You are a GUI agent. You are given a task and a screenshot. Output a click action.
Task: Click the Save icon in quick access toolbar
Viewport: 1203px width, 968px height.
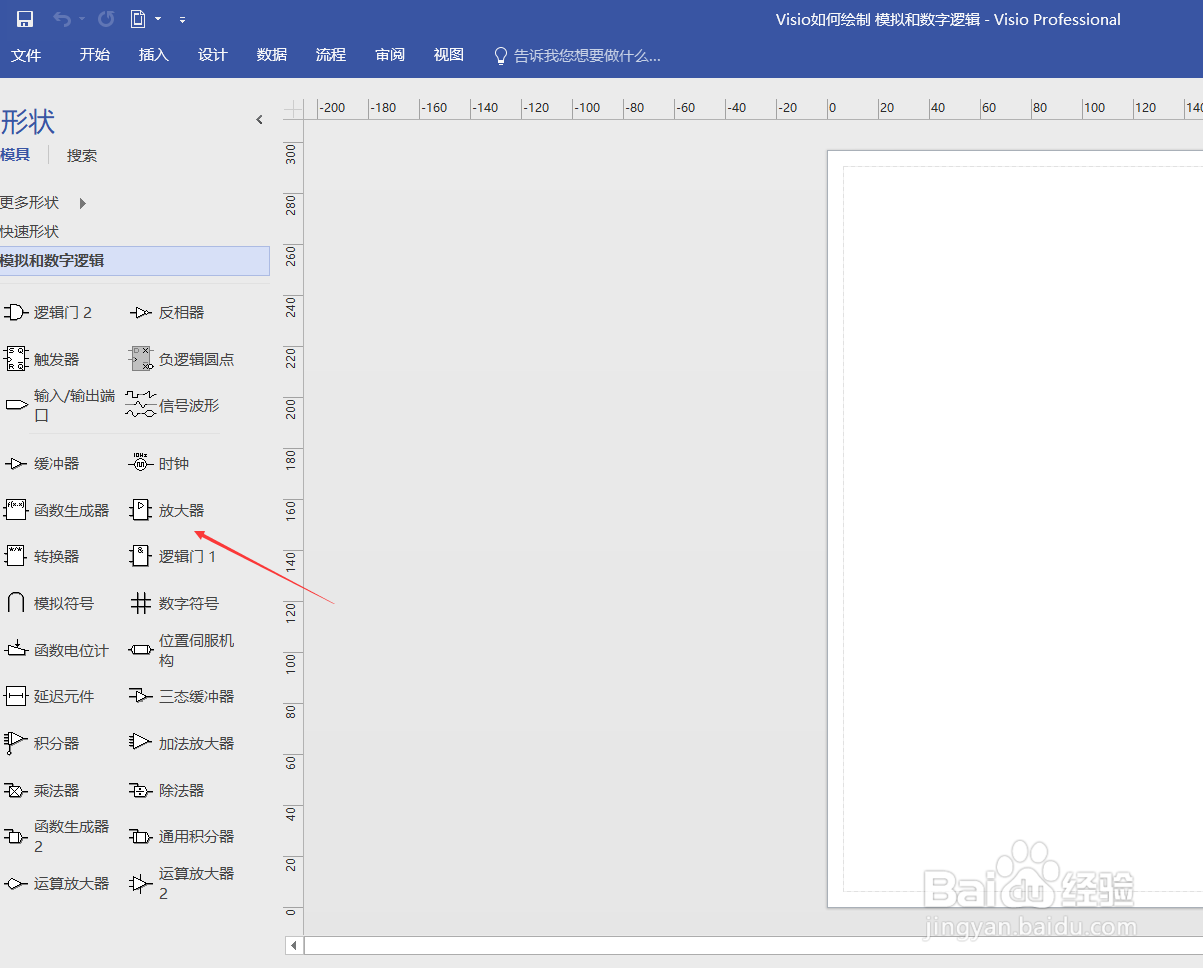(25, 19)
